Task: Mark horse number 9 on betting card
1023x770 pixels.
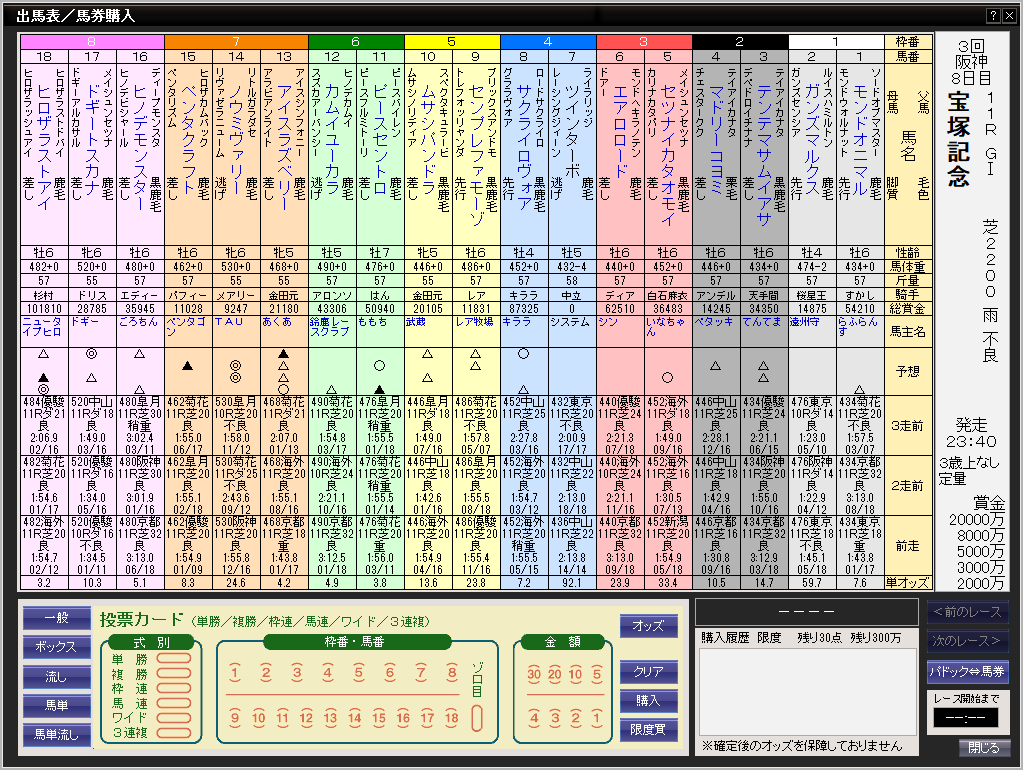Action: 236,718
